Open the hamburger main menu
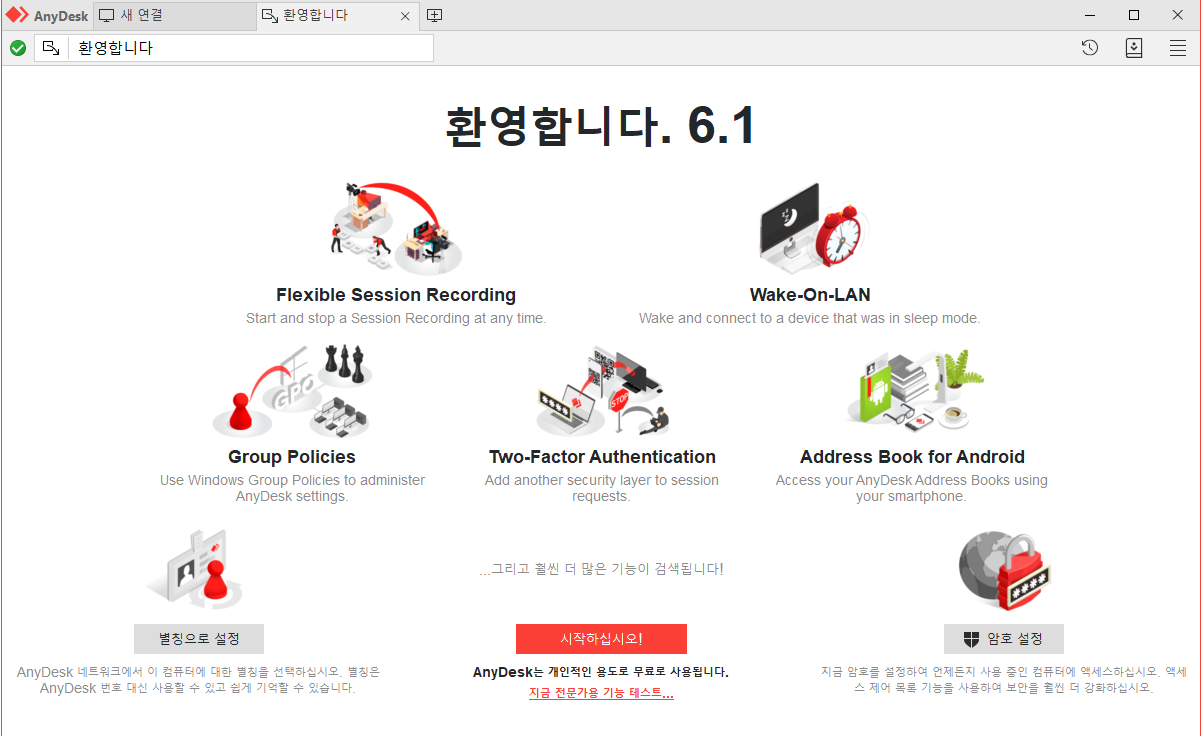1201x736 pixels. [1178, 48]
